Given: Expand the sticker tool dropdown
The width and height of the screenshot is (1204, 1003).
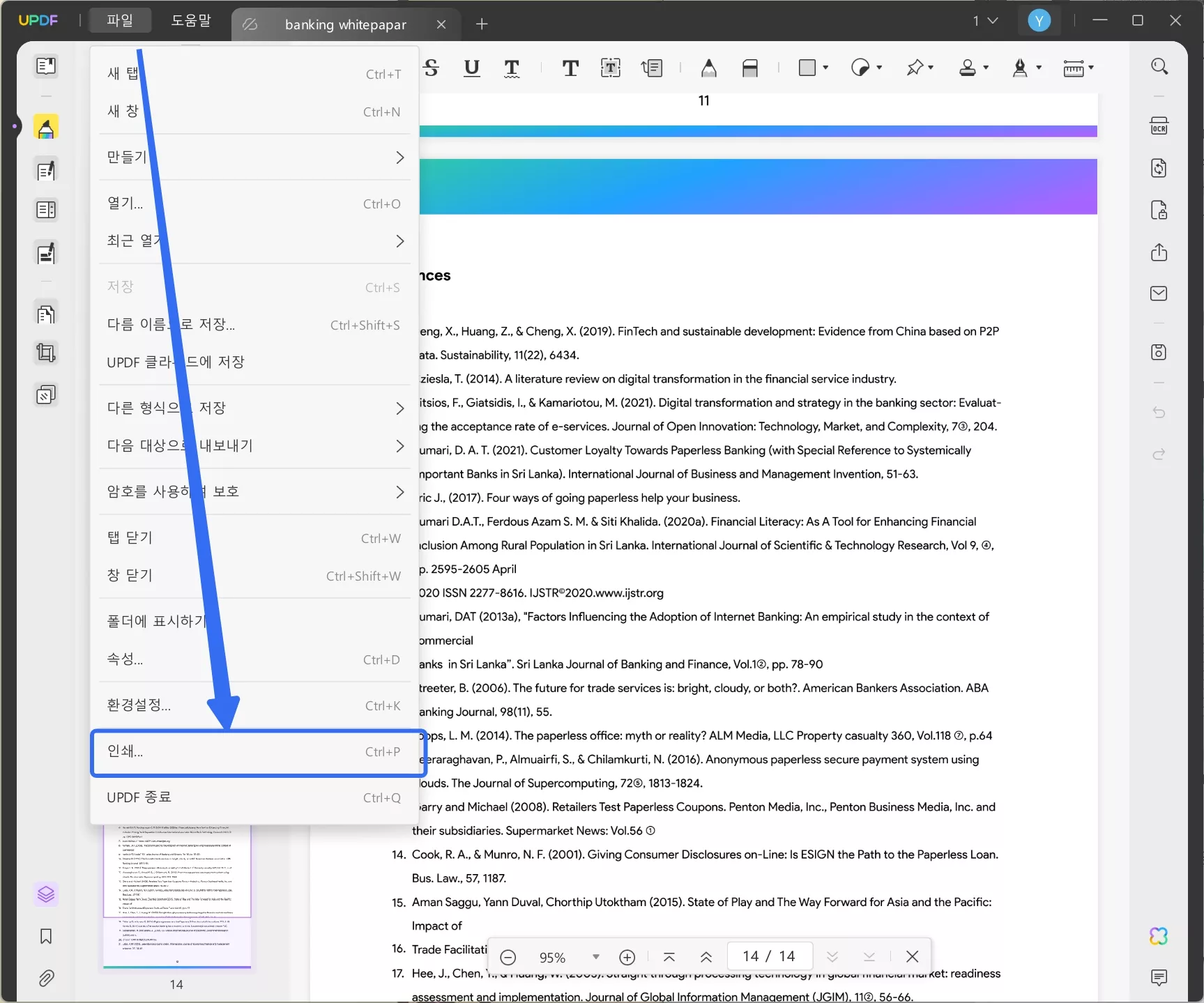Looking at the screenshot, I should (880, 68).
